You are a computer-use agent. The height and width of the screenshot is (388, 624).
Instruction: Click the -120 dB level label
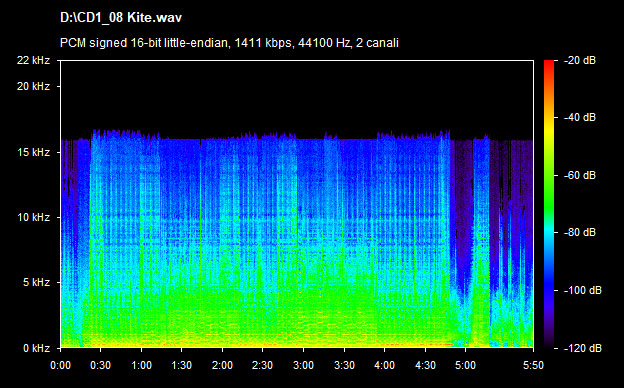tap(583, 348)
